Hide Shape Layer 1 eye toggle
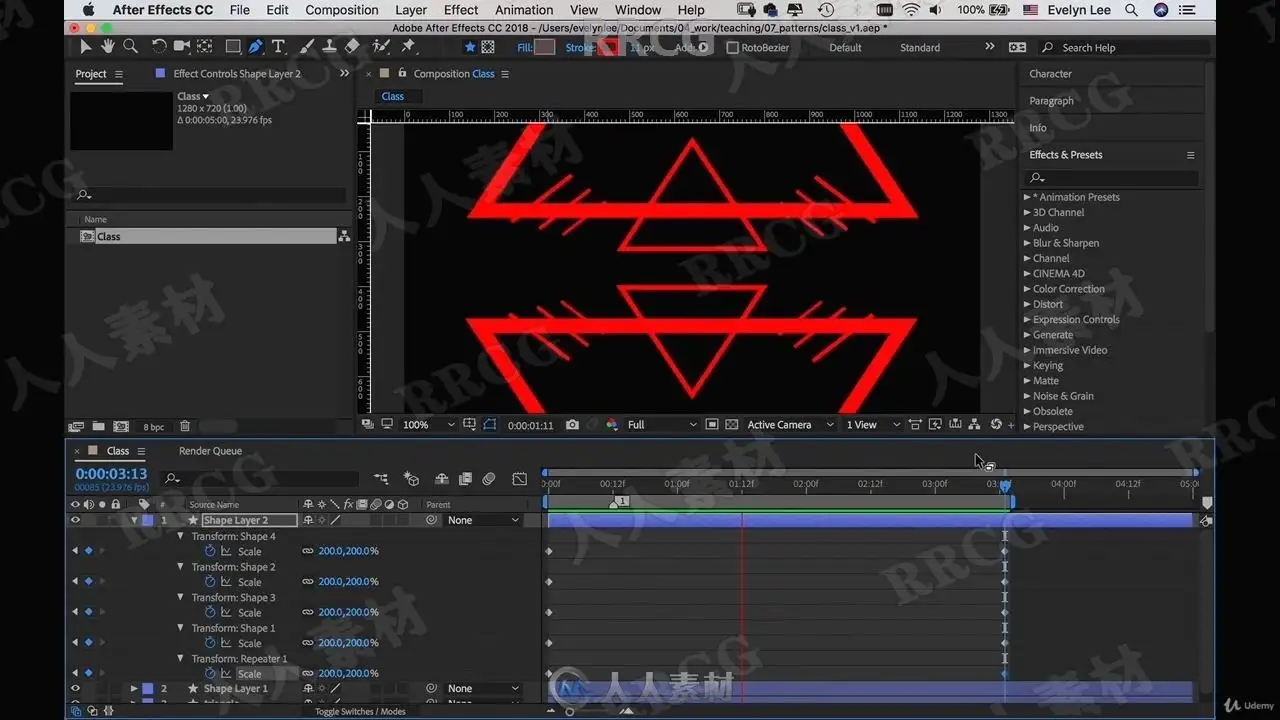 (75, 689)
